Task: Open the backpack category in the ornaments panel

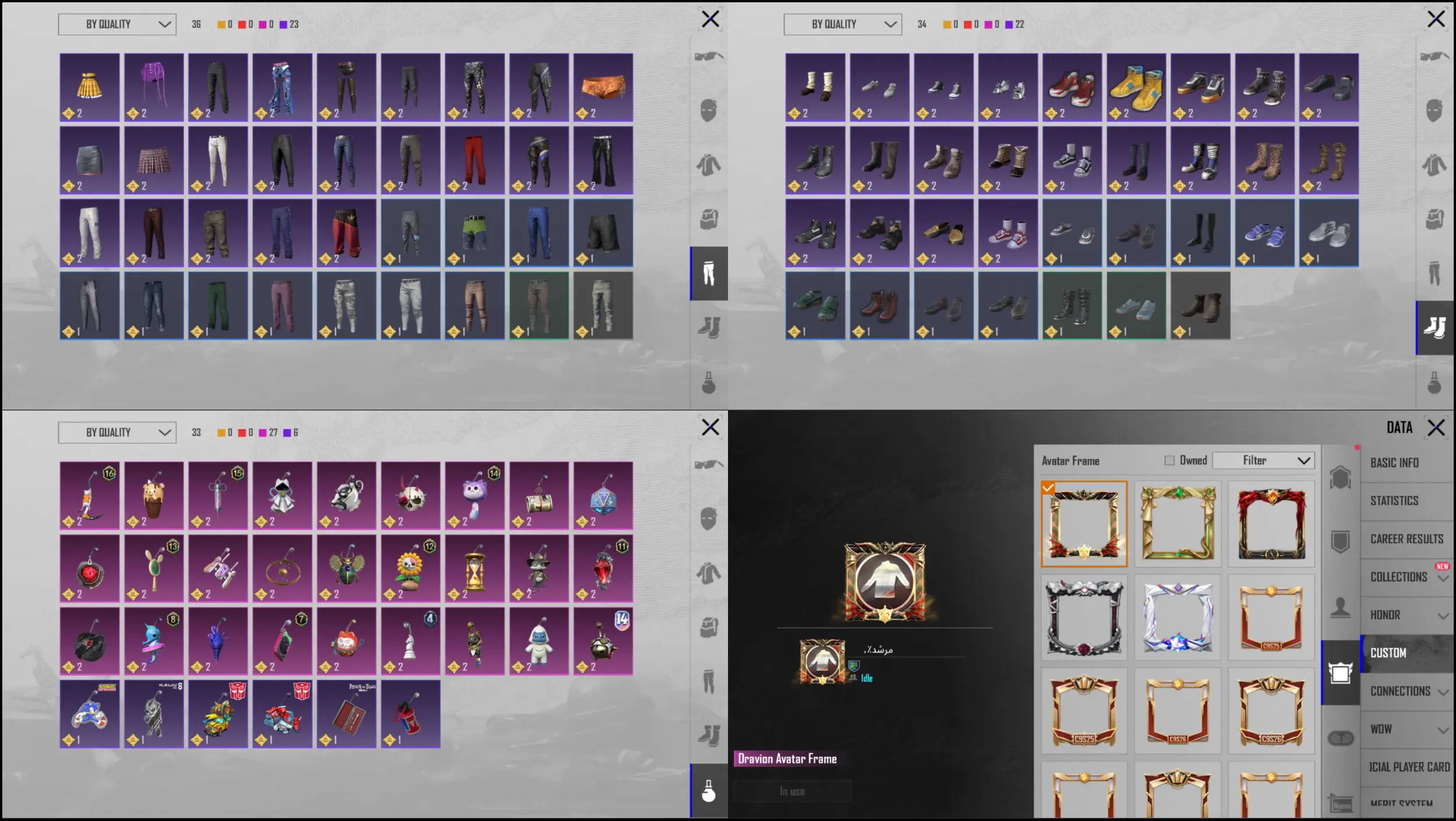Action: coord(709,628)
